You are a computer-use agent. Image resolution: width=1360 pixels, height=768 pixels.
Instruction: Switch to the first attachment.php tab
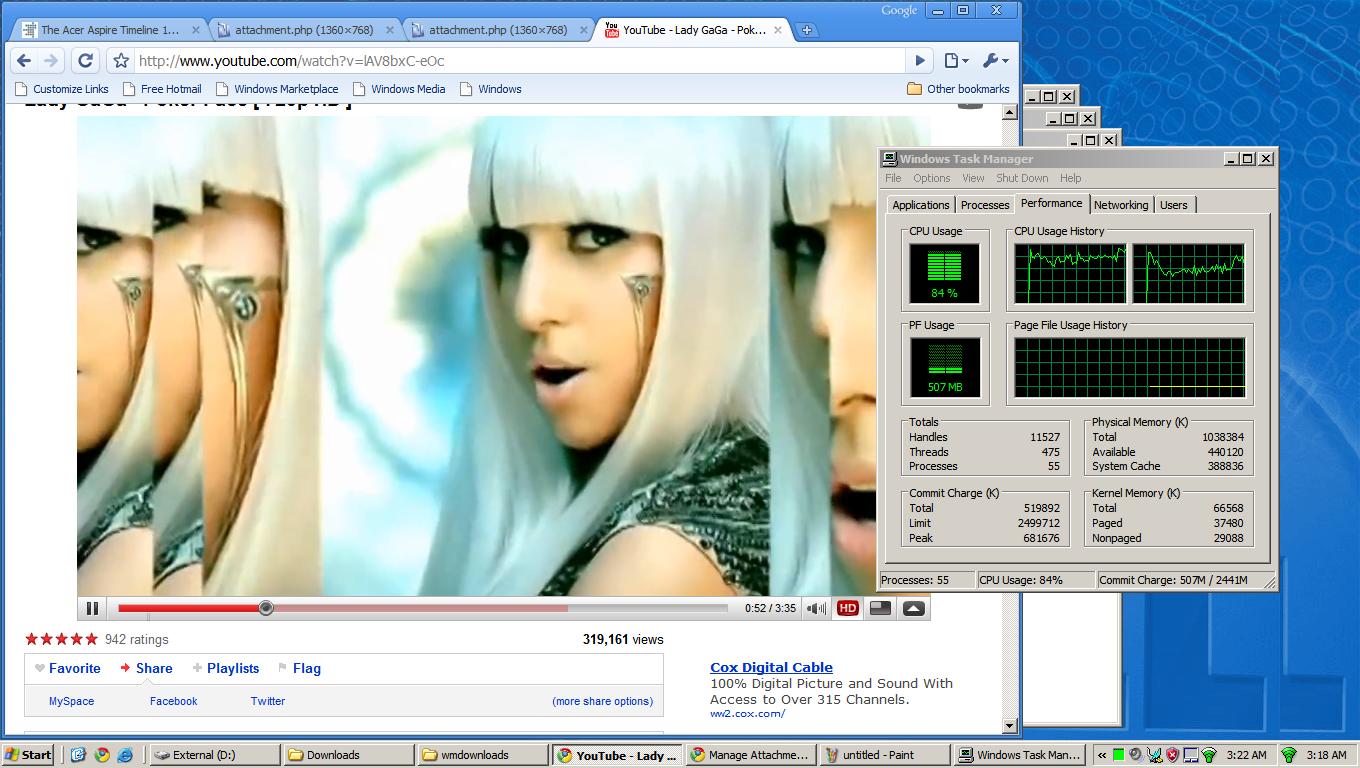305,30
